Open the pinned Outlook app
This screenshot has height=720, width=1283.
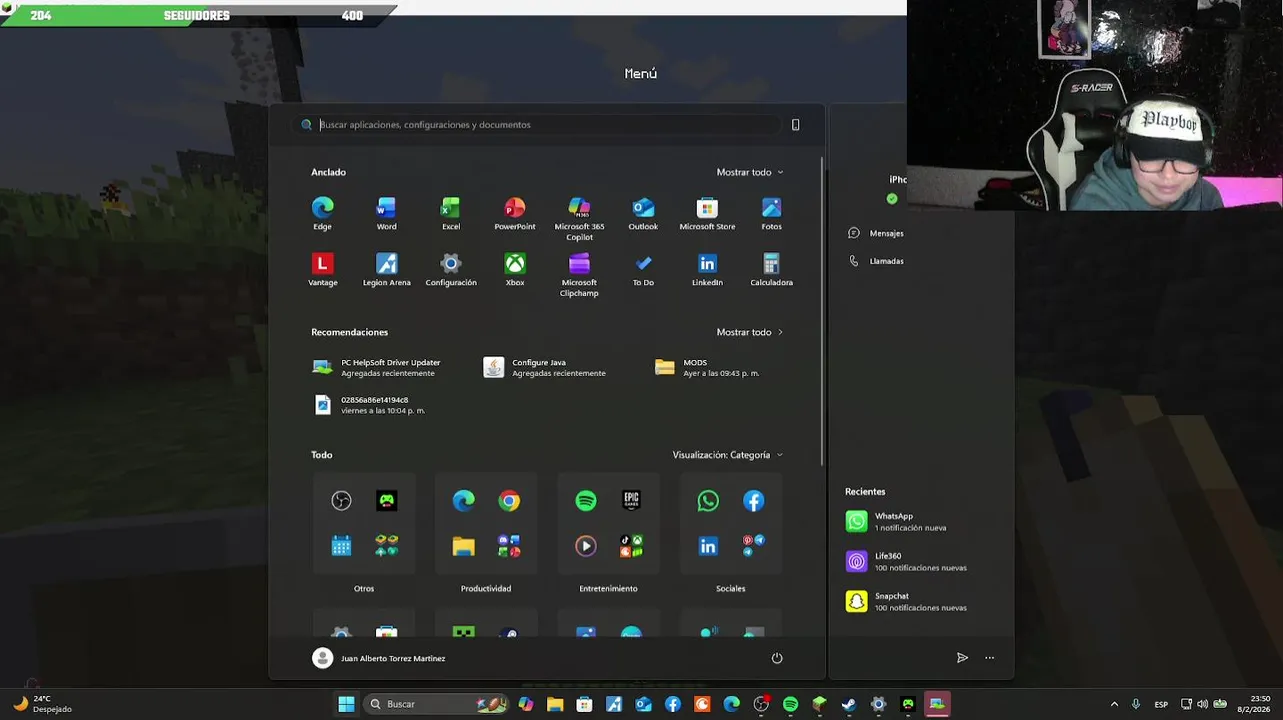[x=643, y=213]
